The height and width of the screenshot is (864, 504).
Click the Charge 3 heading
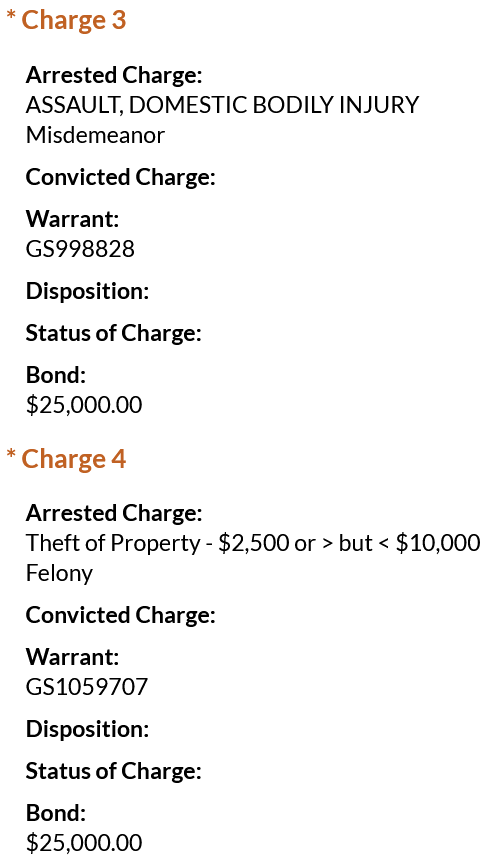pos(74,20)
